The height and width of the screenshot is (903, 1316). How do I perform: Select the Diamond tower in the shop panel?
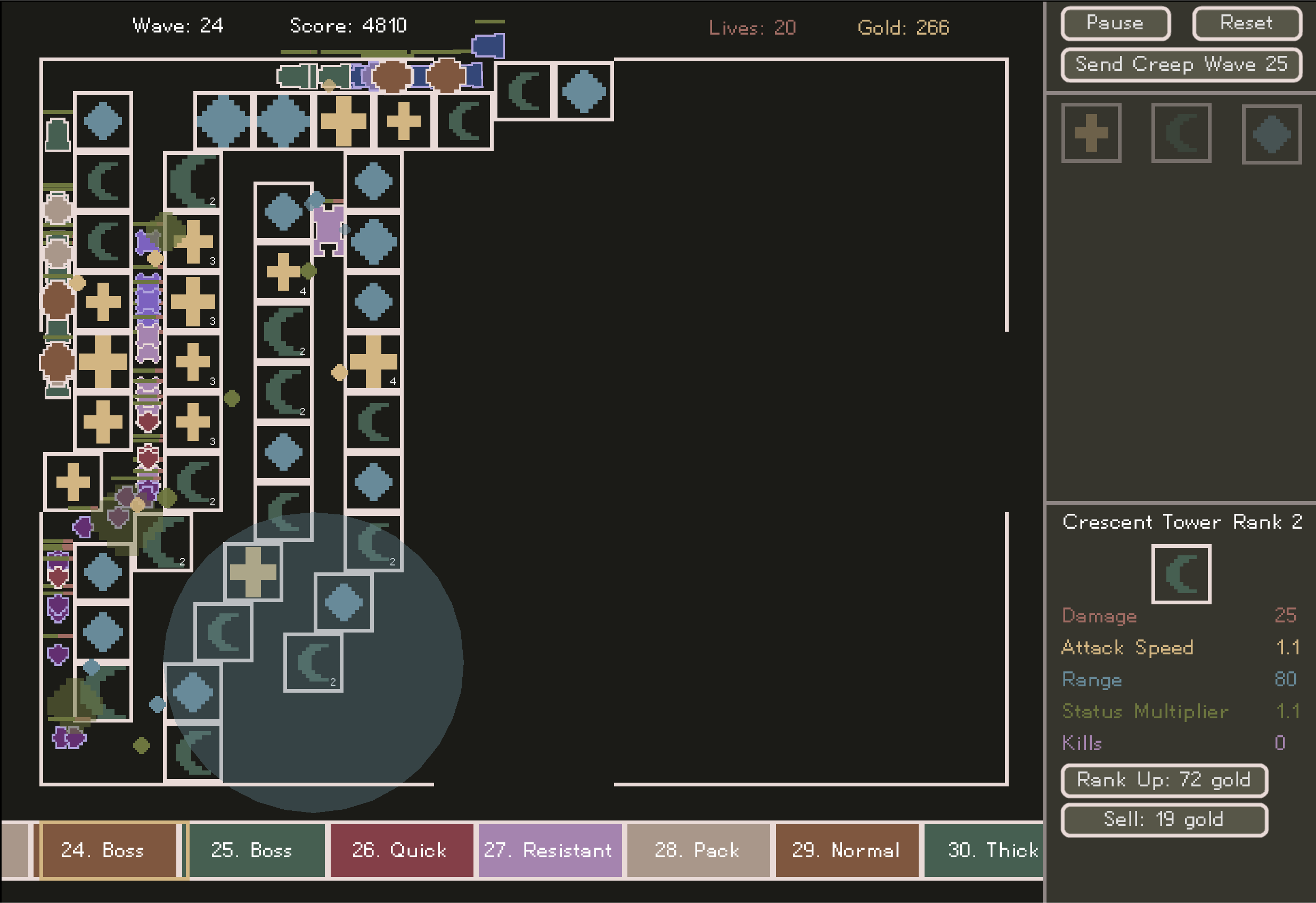click(x=1272, y=134)
